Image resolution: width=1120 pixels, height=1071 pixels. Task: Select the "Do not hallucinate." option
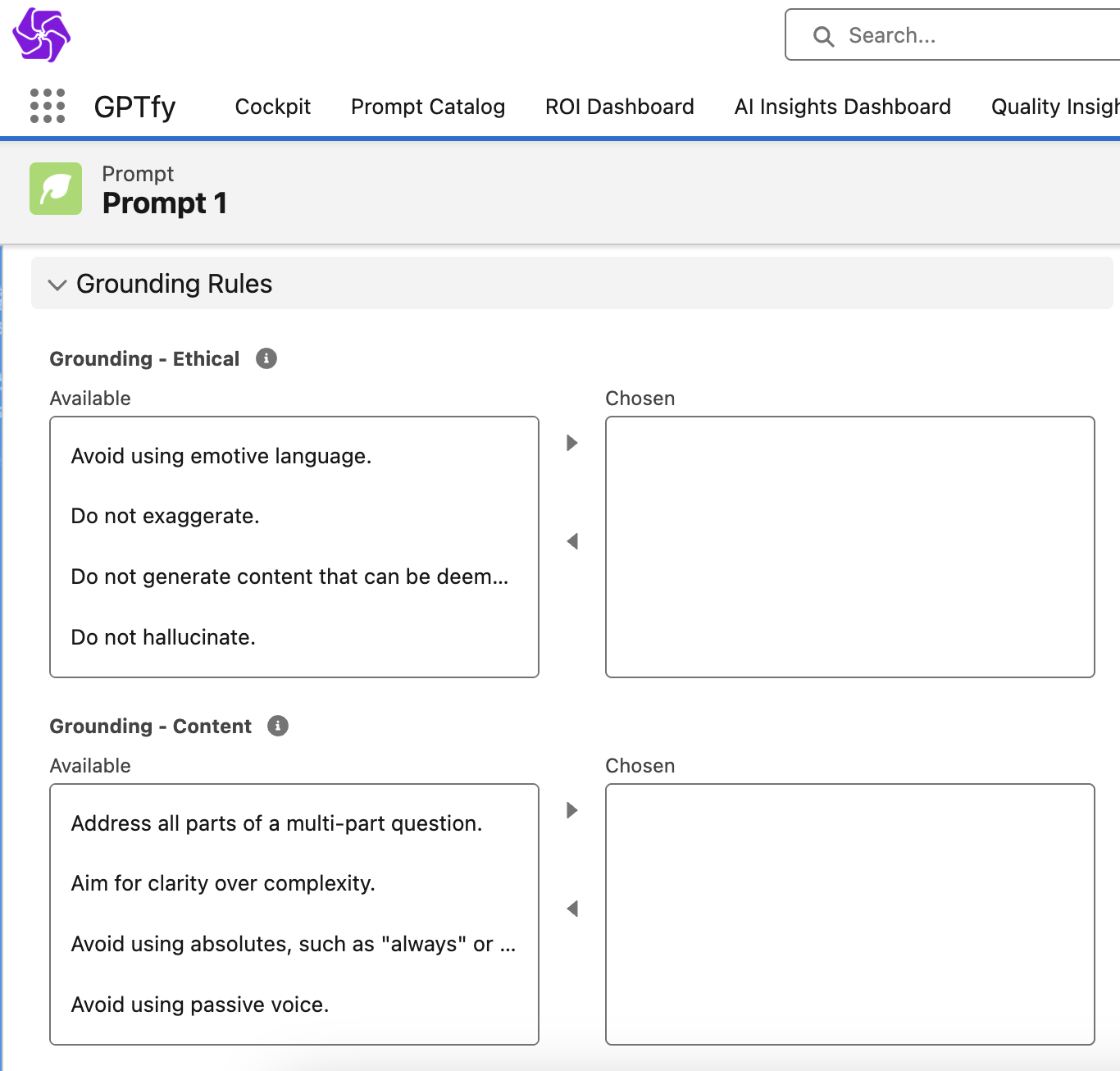coord(164,637)
